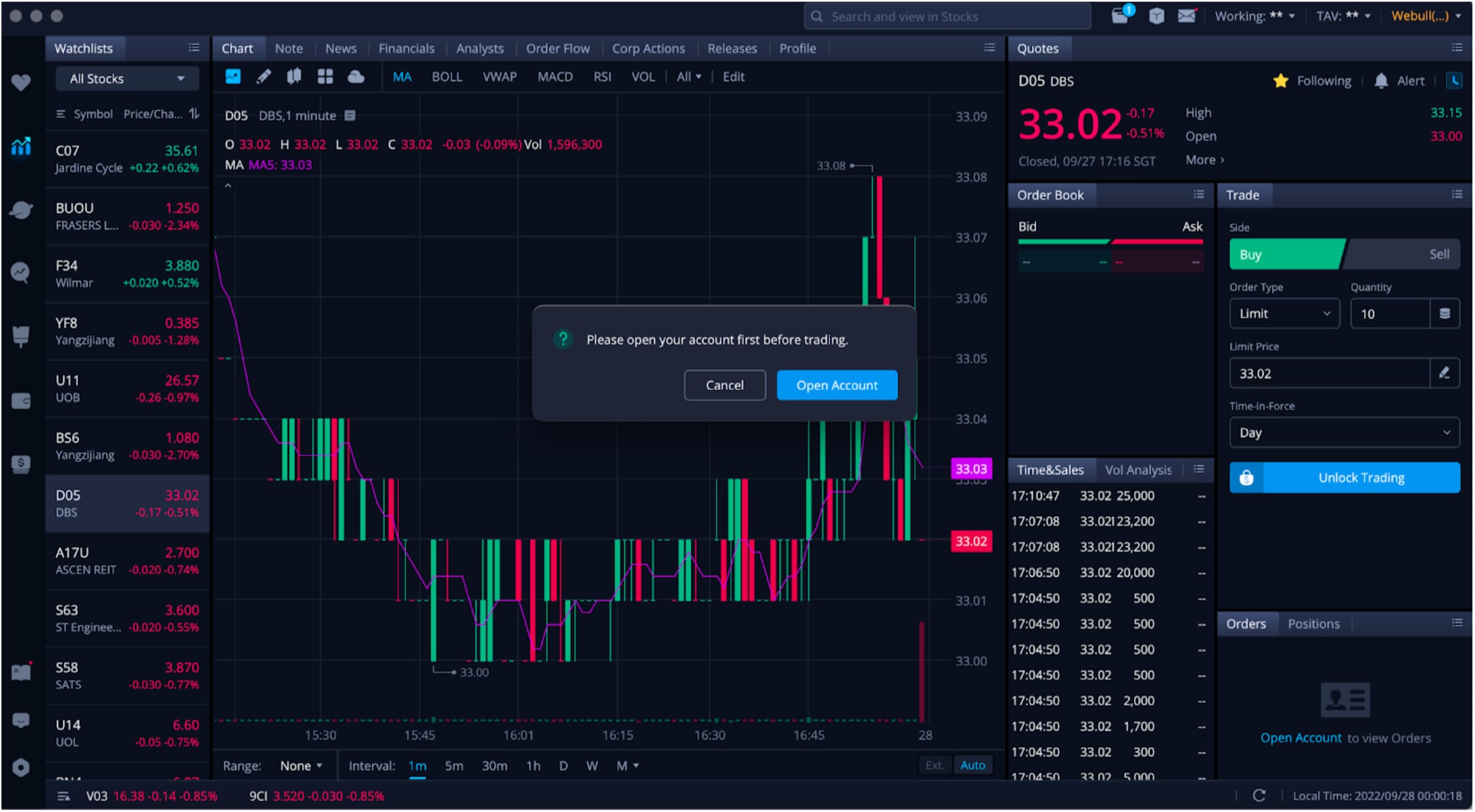Viewport: 1475px width, 812px height.
Task: Toggle the VOL indicator
Action: pos(643,77)
